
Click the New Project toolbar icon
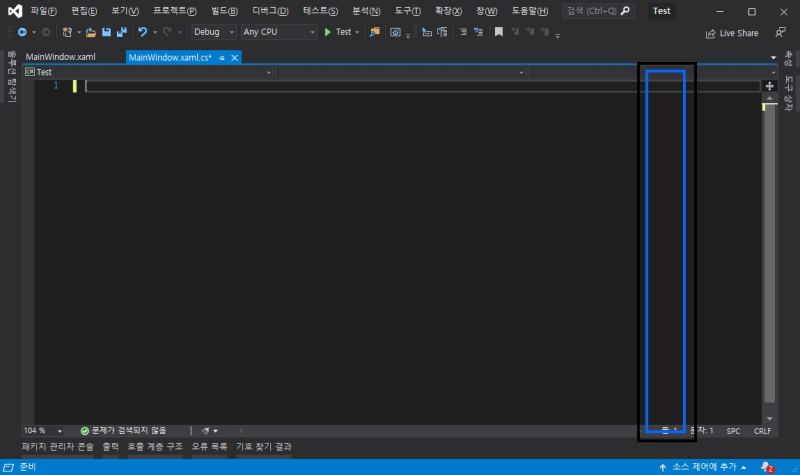(67, 32)
